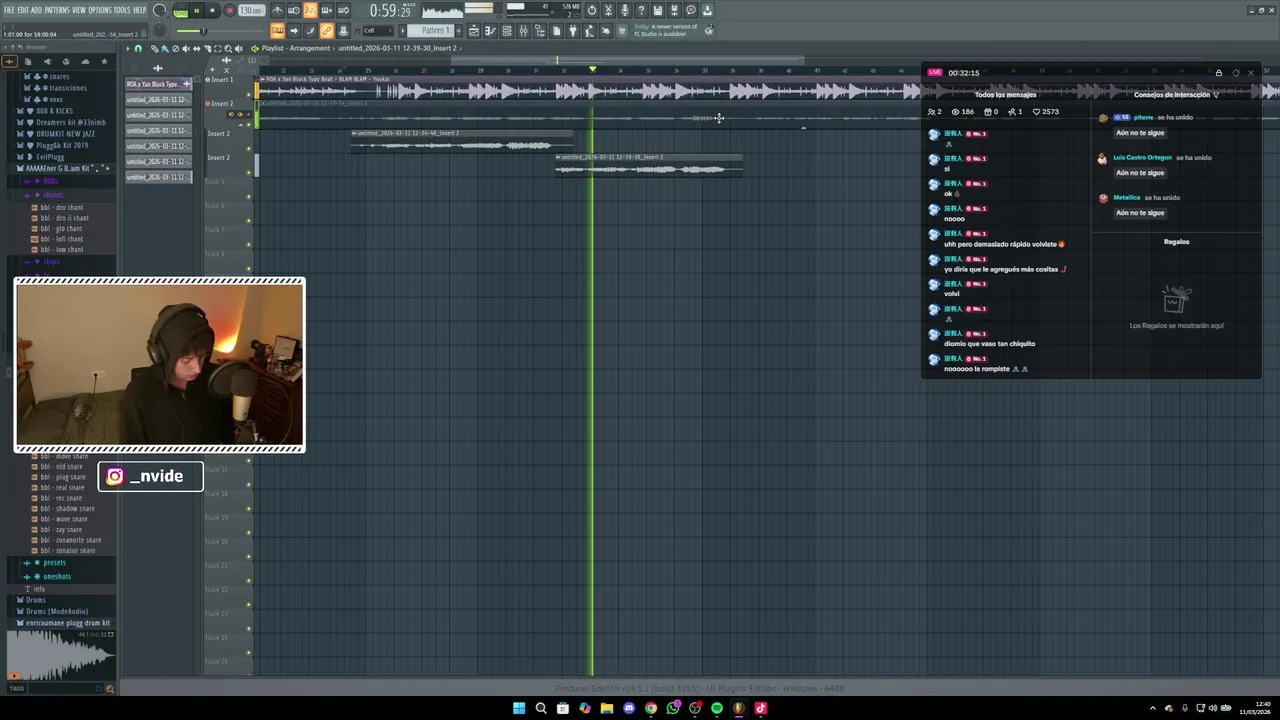Image resolution: width=1280 pixels, height=720 pixels.
Task: Open the playlist view icon
Action: click(474, 30)
